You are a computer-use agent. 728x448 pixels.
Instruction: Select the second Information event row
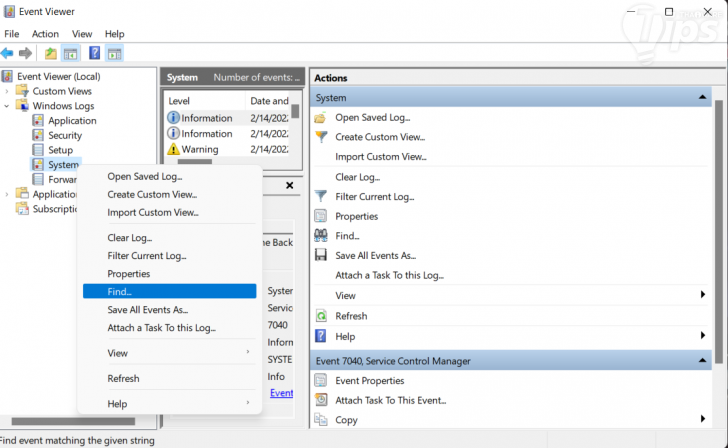[228, 134]
